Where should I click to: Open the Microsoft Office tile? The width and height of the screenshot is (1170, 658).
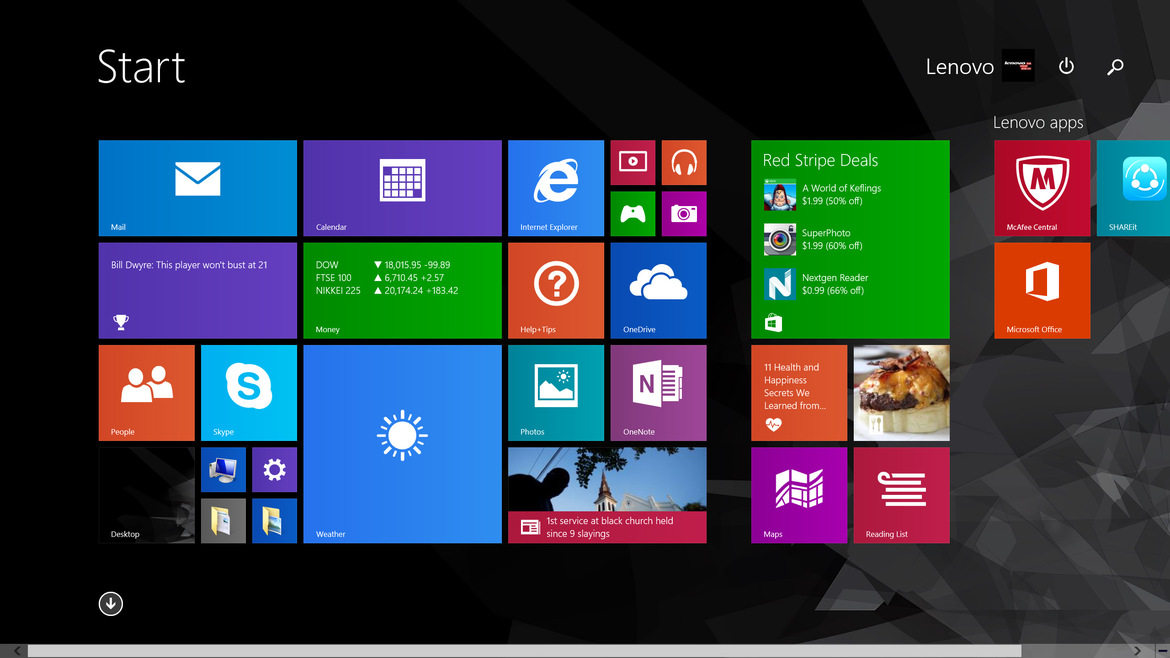(1042, 290)
